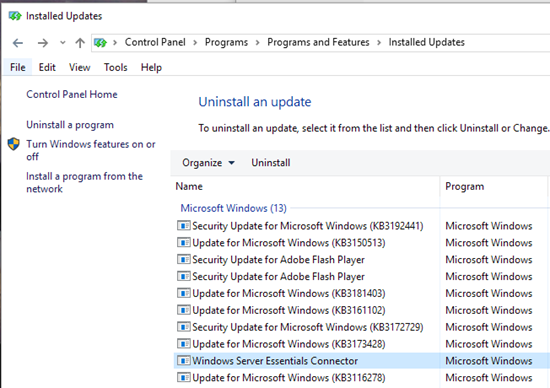Click Program cell for KB3192441 row
This screenshot has height=388, width=550.
(x=489, y=226)
